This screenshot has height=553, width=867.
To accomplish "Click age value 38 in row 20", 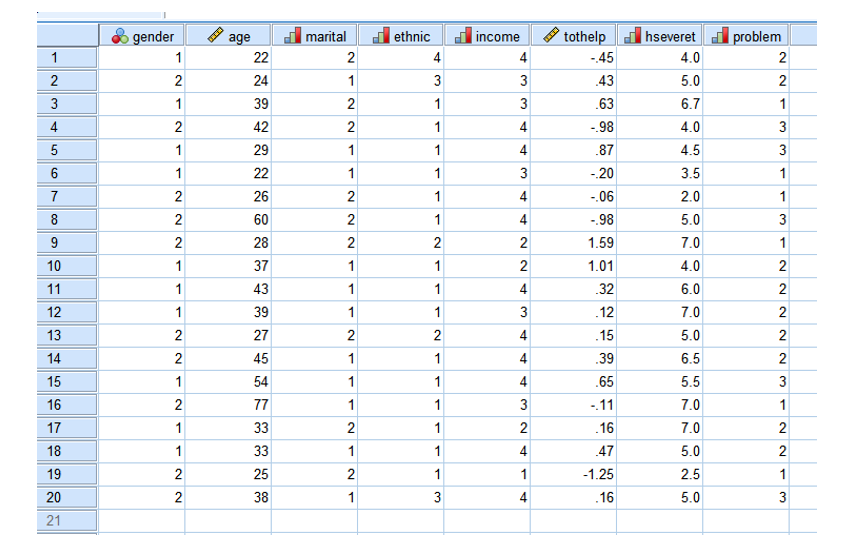I will click(x=261, y=498).
